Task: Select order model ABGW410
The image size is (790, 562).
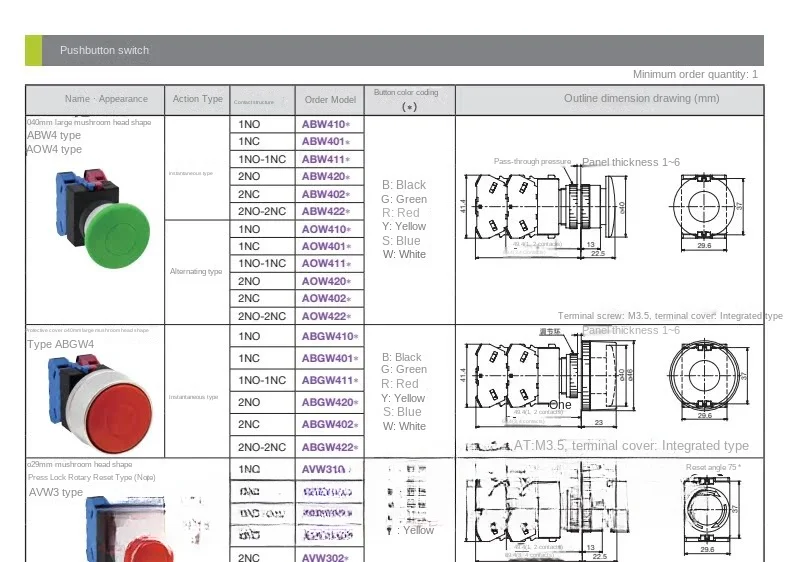Action: point(330,336)
